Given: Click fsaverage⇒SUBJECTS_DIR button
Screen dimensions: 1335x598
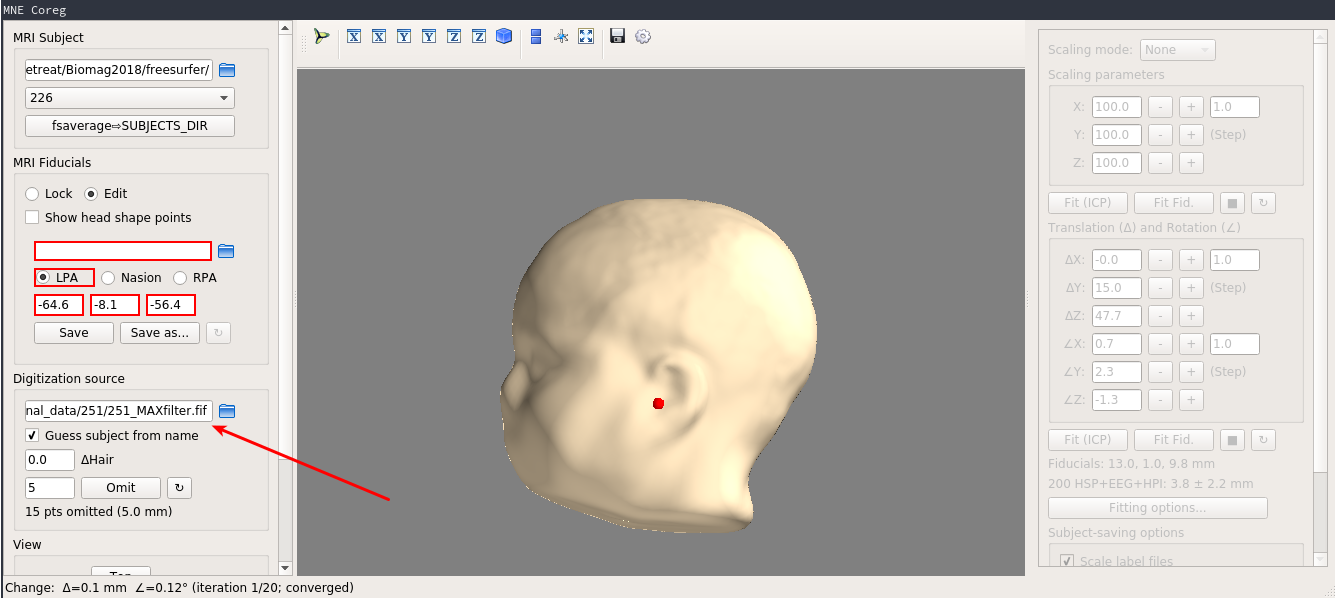Looking at the screenshot, I should tap(130, 126).
